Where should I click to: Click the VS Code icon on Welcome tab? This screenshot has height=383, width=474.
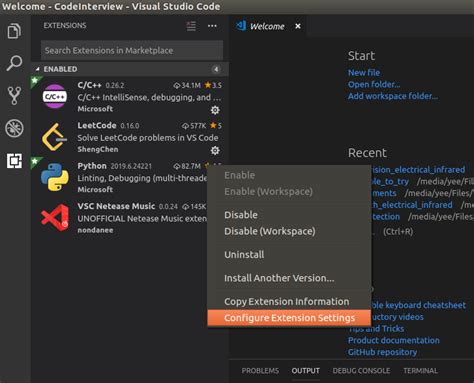pos(241,26)
